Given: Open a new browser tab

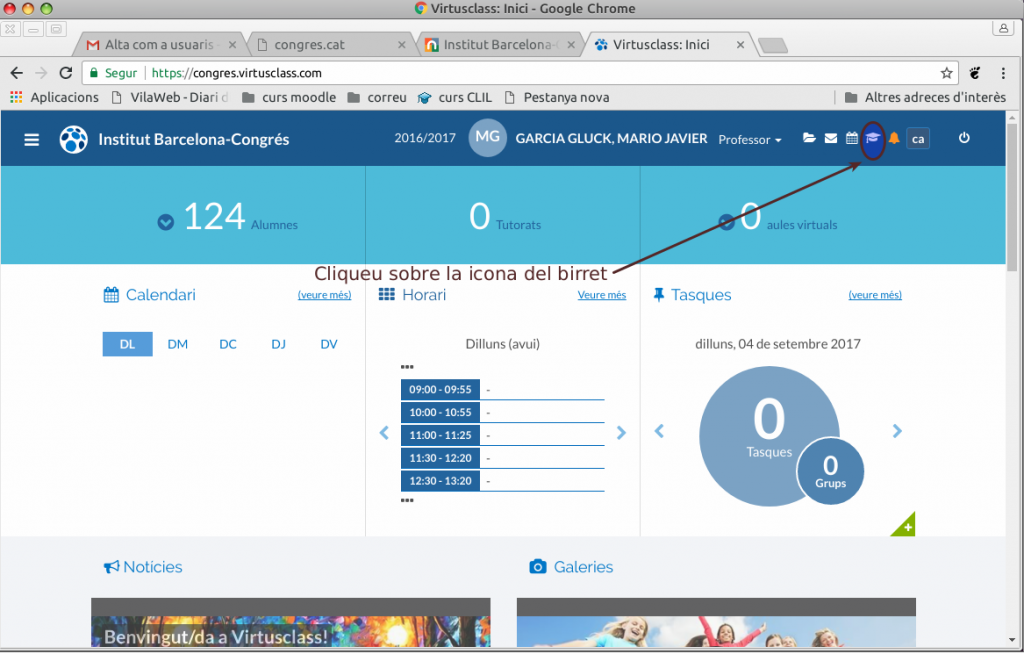Looking at the screenshot, I should (x=773, y=45).
